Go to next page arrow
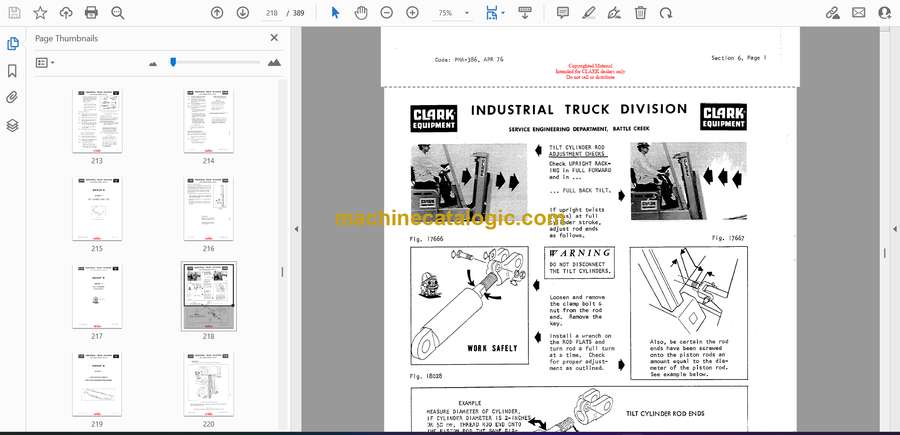 [243, 13]
